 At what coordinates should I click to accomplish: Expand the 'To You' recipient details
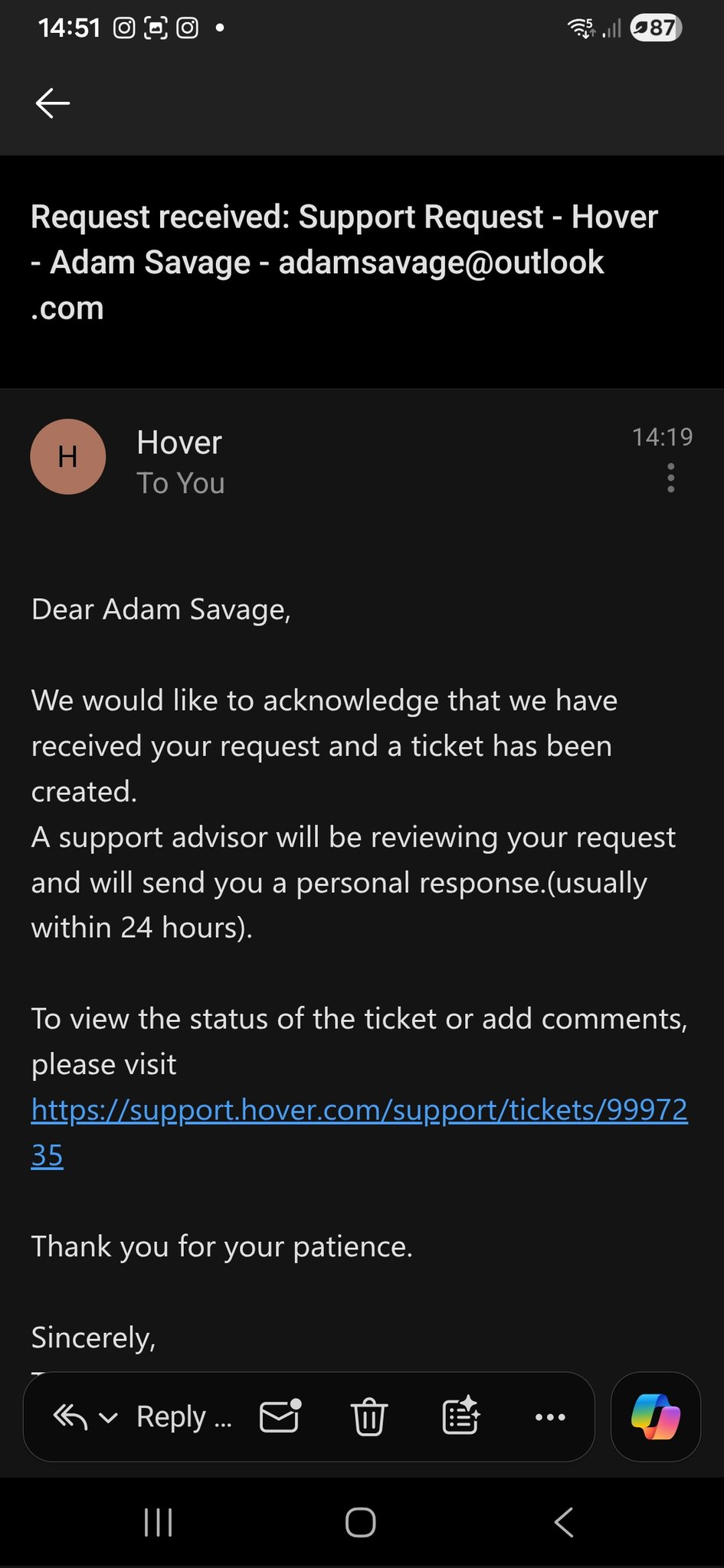click(x=181, y=484)
